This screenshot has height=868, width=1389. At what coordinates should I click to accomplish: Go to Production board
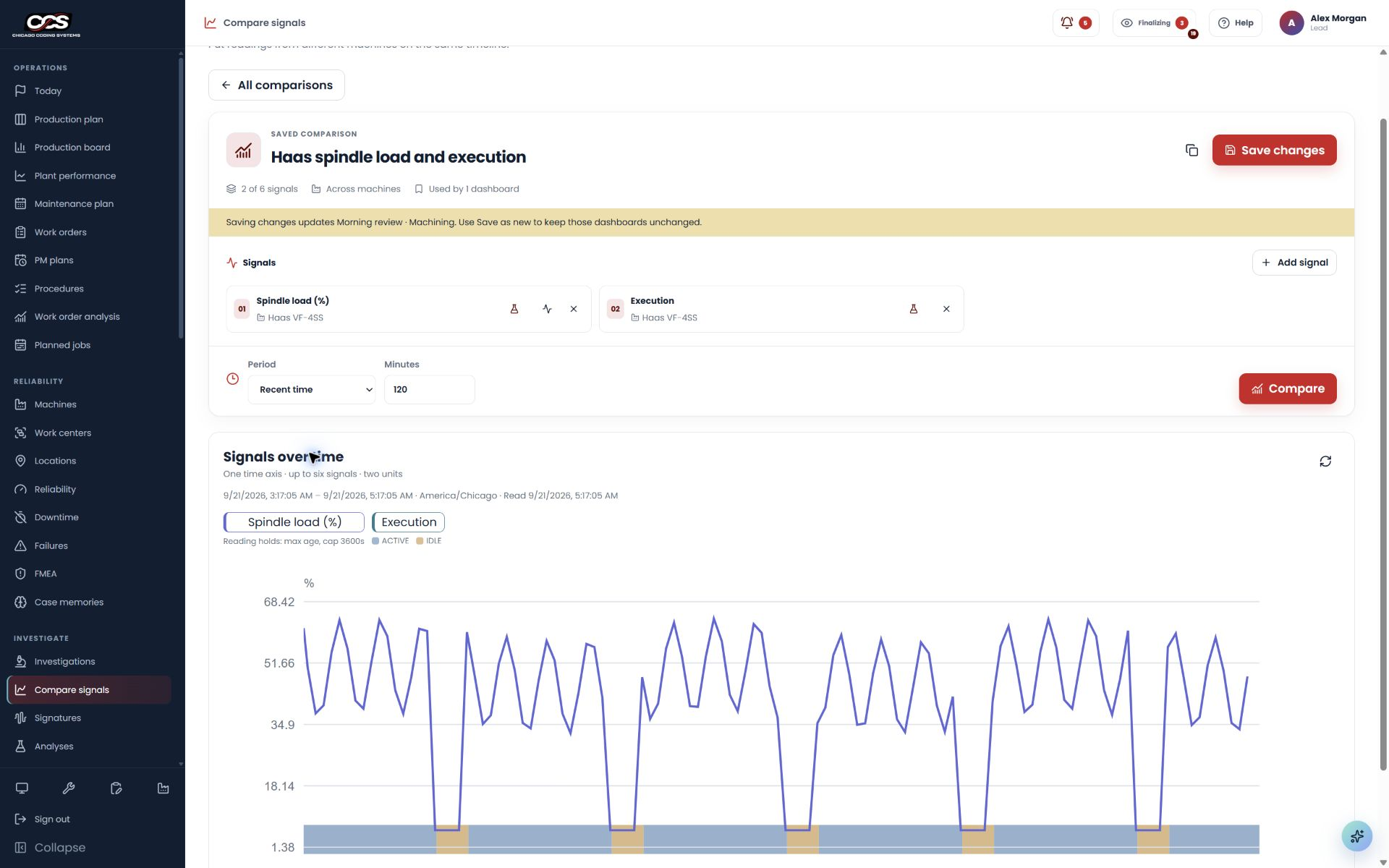(x=88, y=148)
